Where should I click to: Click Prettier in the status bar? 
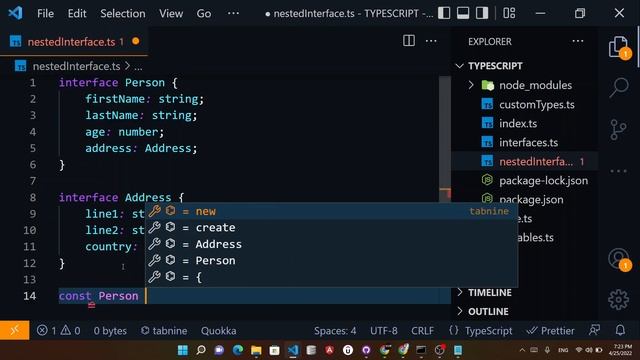pos(550,330)
